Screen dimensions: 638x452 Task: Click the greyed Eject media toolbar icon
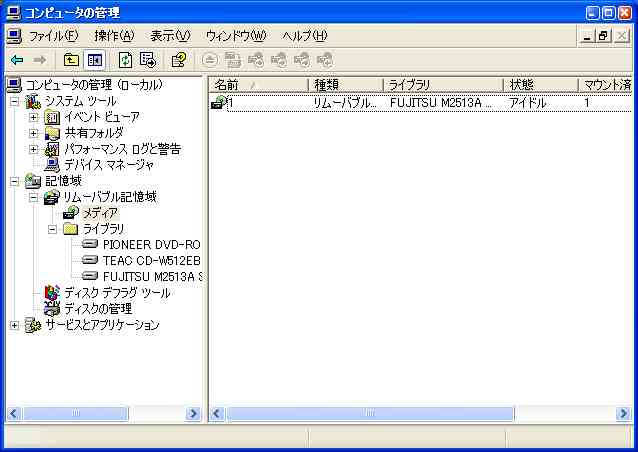pyautogui.click(x=210, y=60)
